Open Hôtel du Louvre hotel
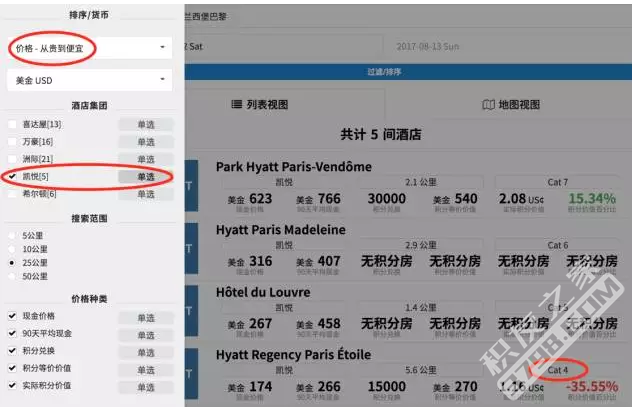632x408 pixels. (x=263, y=292)
